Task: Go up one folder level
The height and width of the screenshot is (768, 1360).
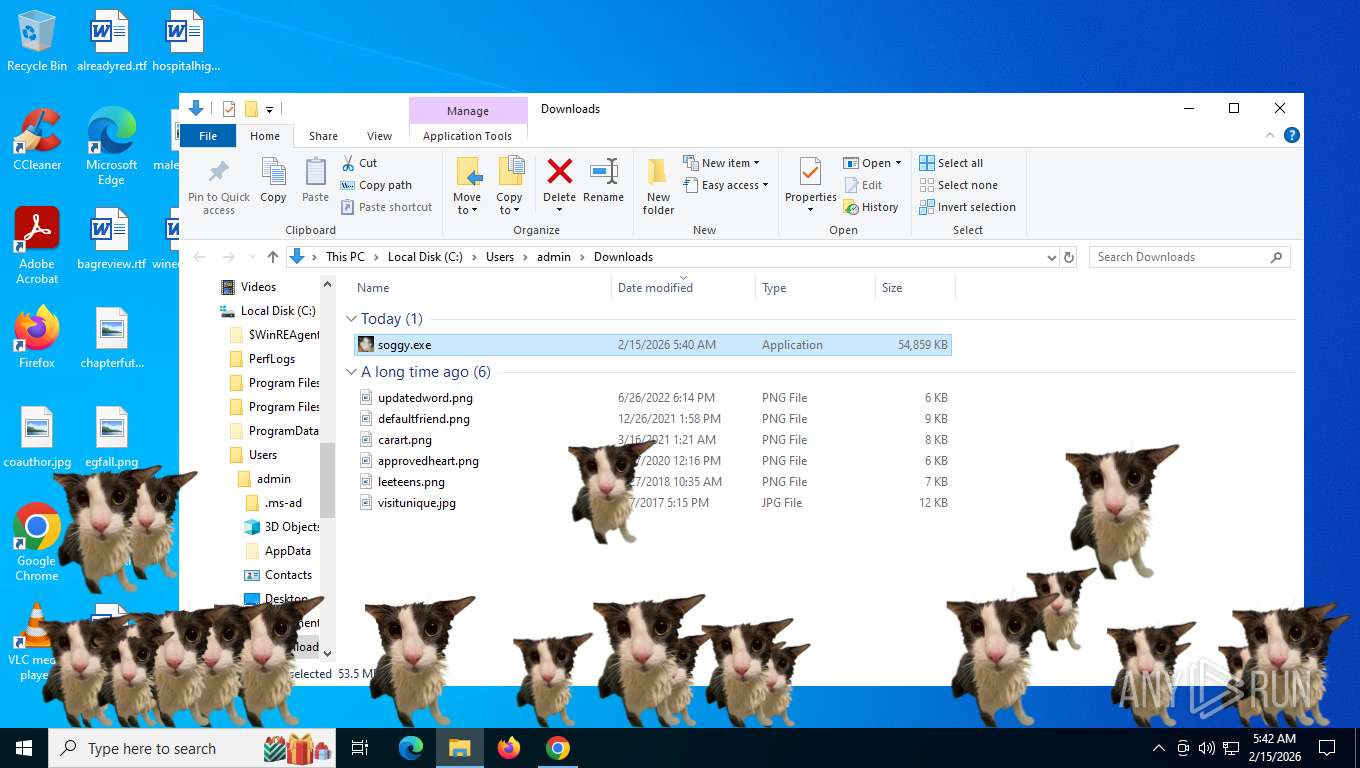Action: (273, 257)
